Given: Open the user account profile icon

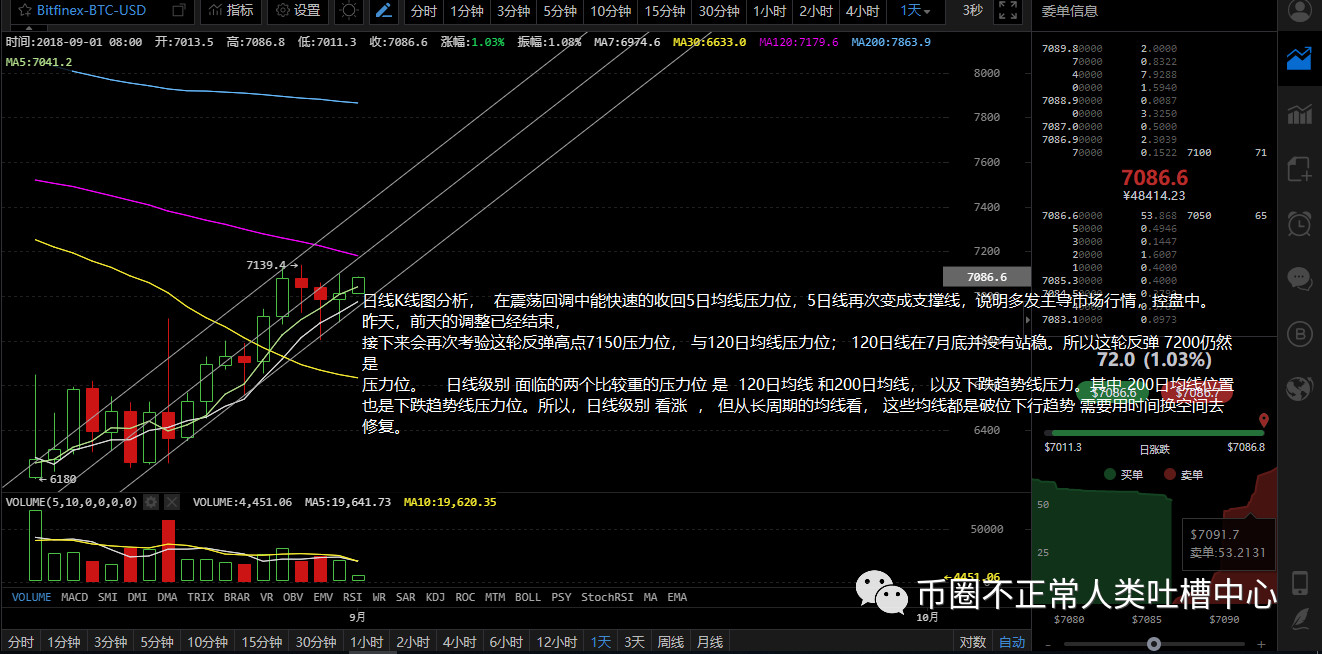Looking at the screenshot, I should coord(1300,11).
